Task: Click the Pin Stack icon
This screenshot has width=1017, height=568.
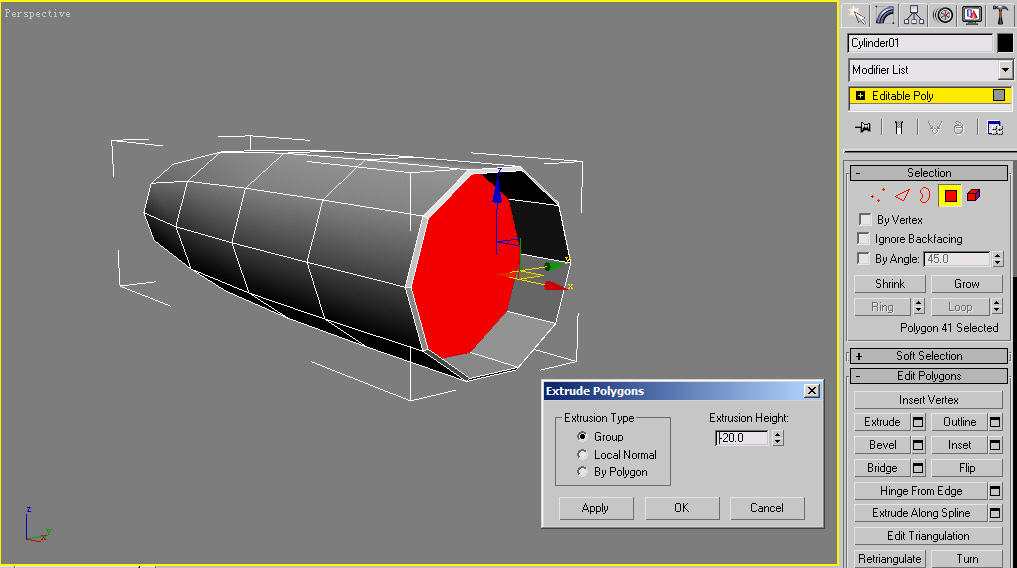Action: coord(863,128)
